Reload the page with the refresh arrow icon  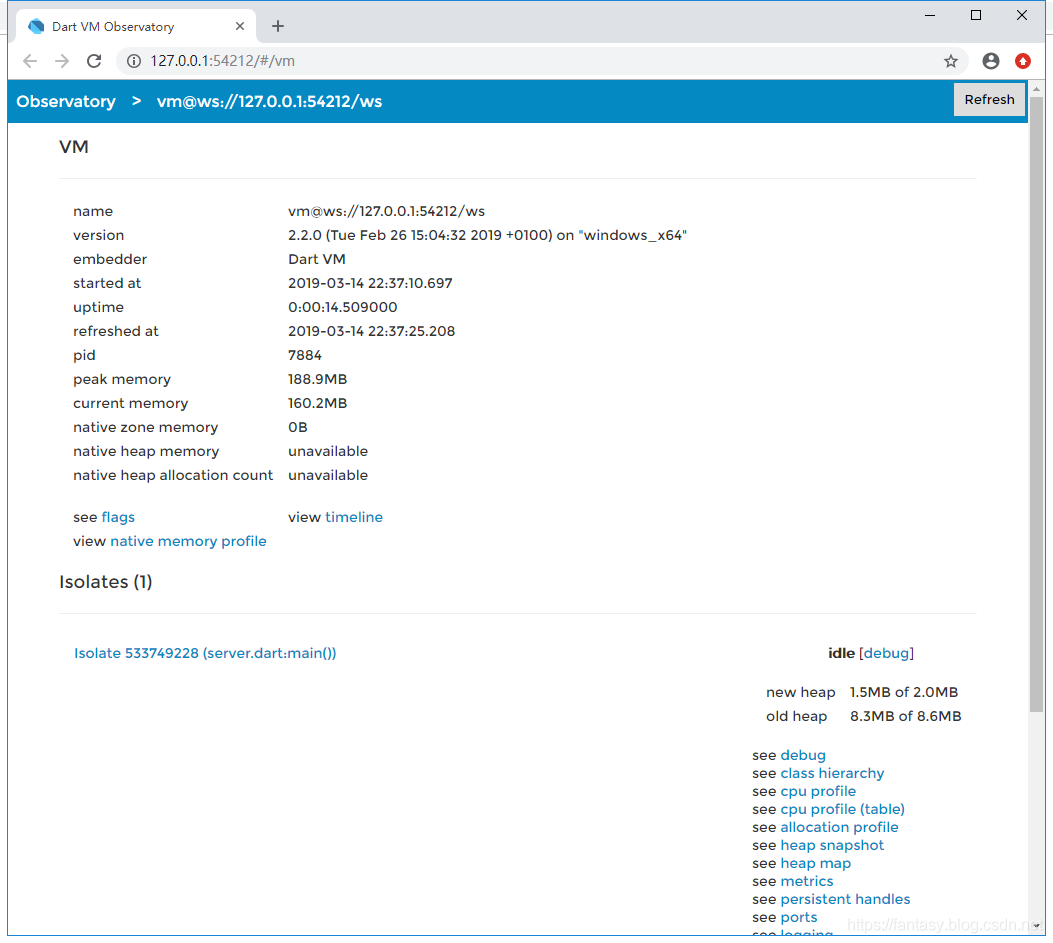pyautogui.click(x=94, y=61)
